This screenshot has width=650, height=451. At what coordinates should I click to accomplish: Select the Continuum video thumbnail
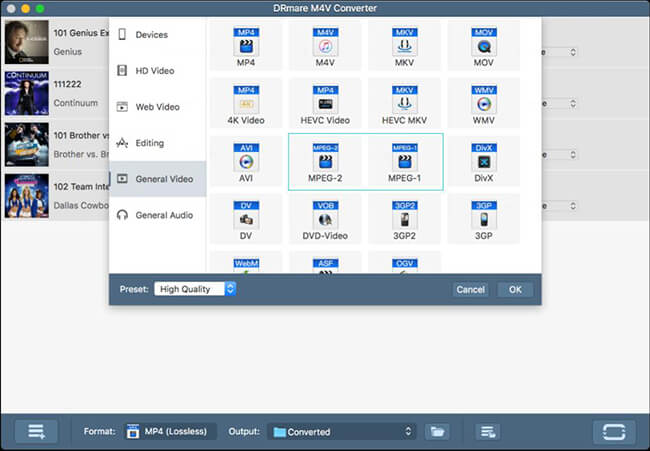(27, 93)
